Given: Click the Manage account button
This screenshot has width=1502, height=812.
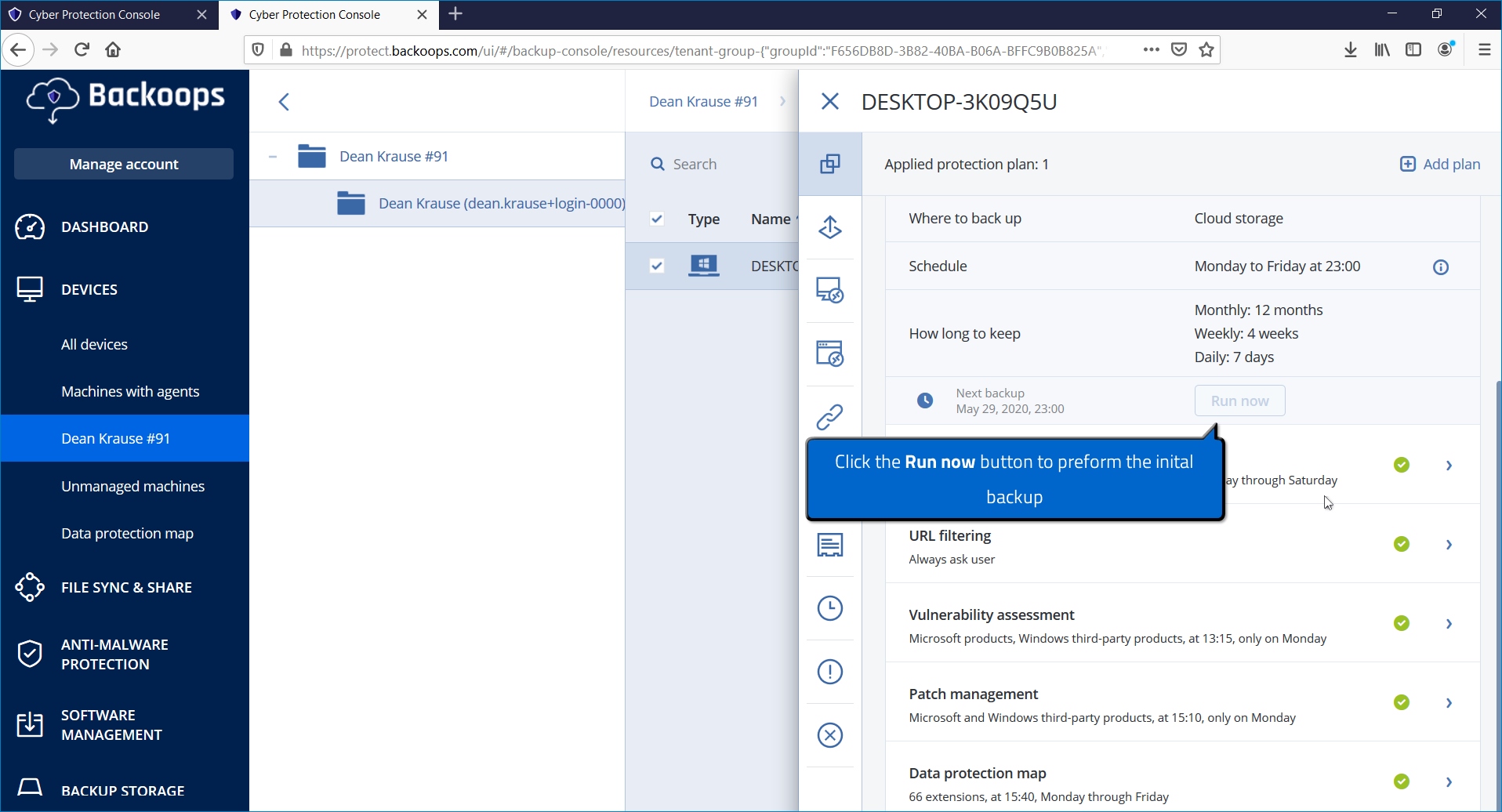Looking at the screenshot, I should [x=124, y=164].
